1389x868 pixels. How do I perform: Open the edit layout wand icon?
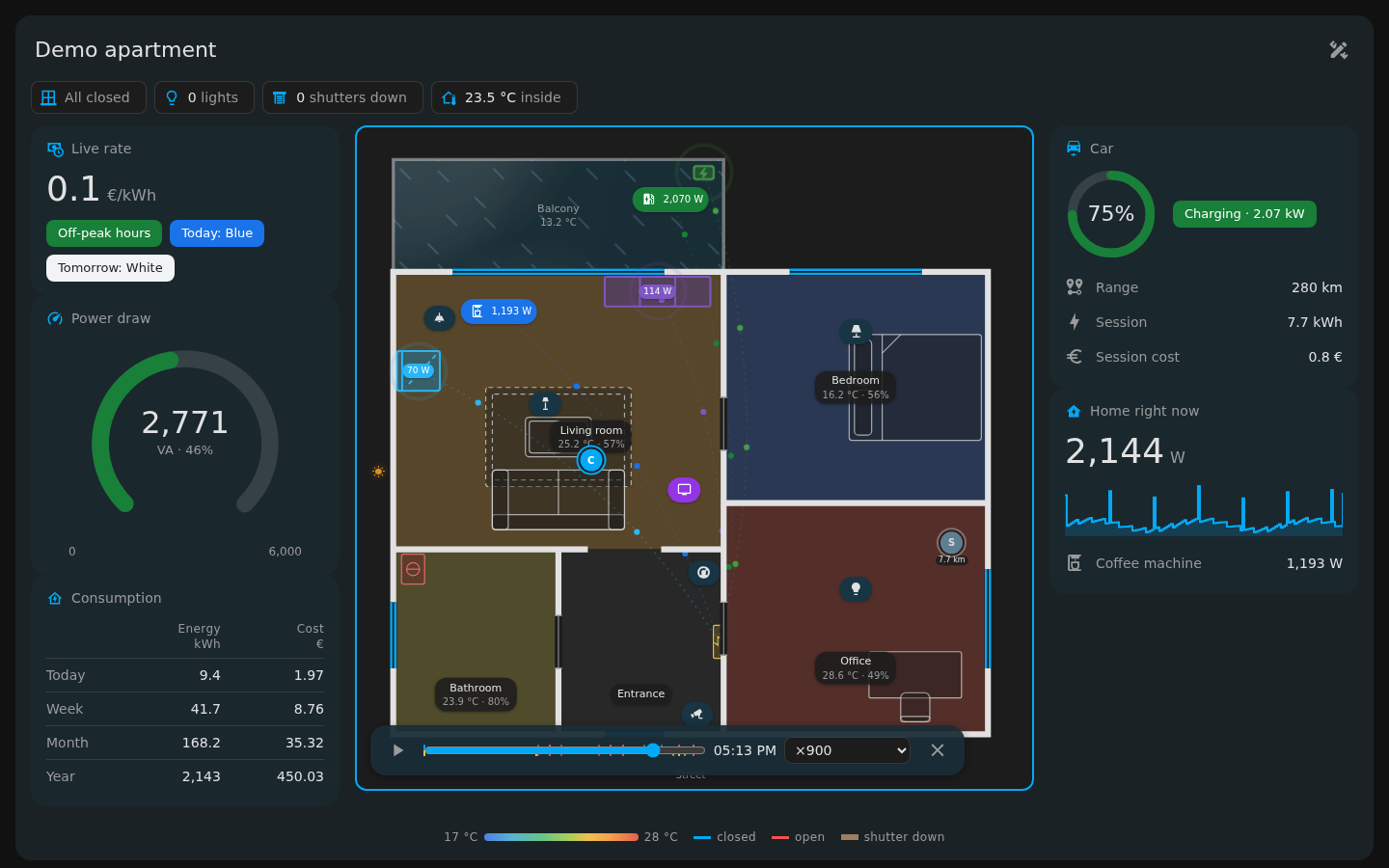(x=1339, y=50)
